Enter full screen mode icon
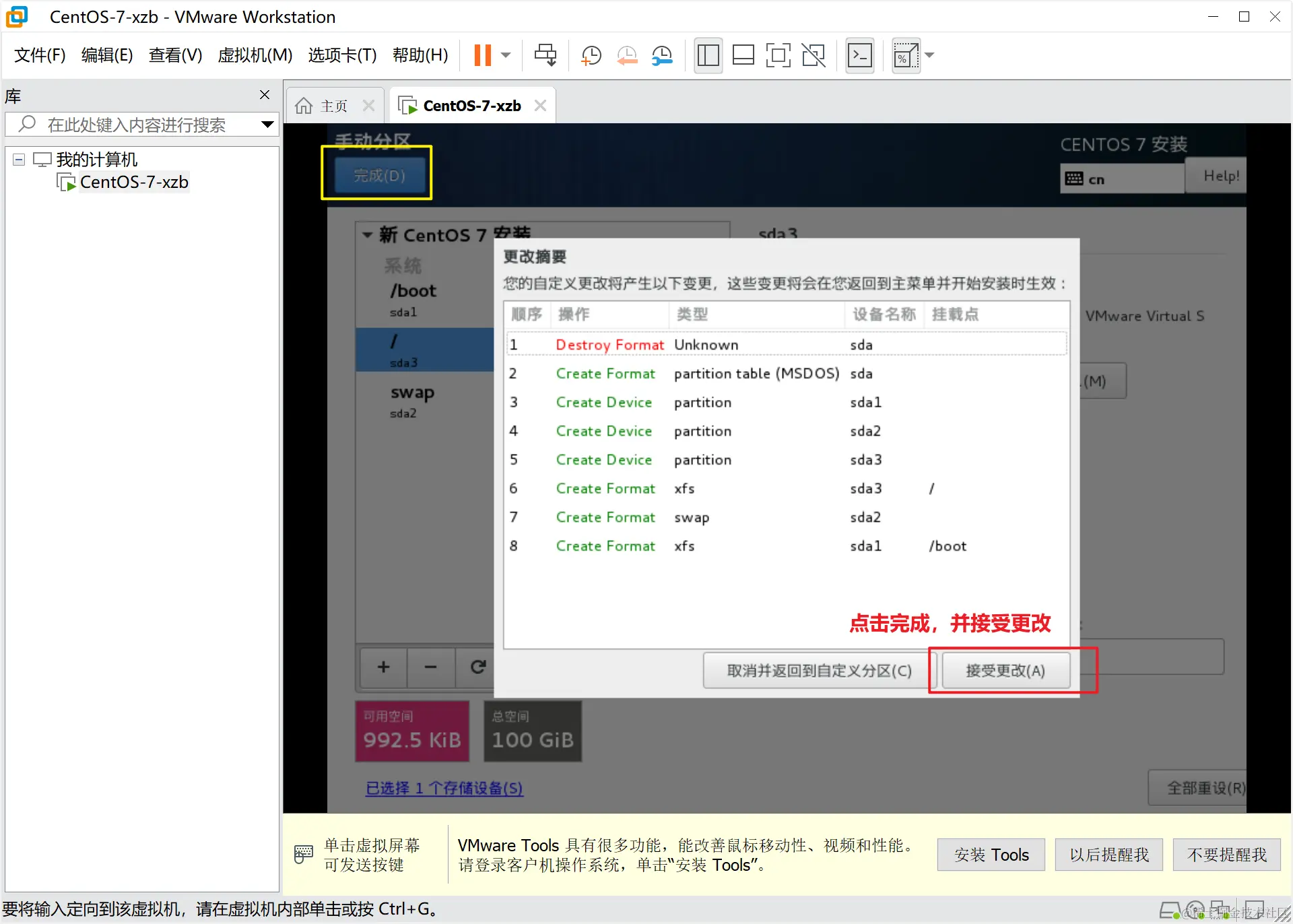 pos(778,55)
